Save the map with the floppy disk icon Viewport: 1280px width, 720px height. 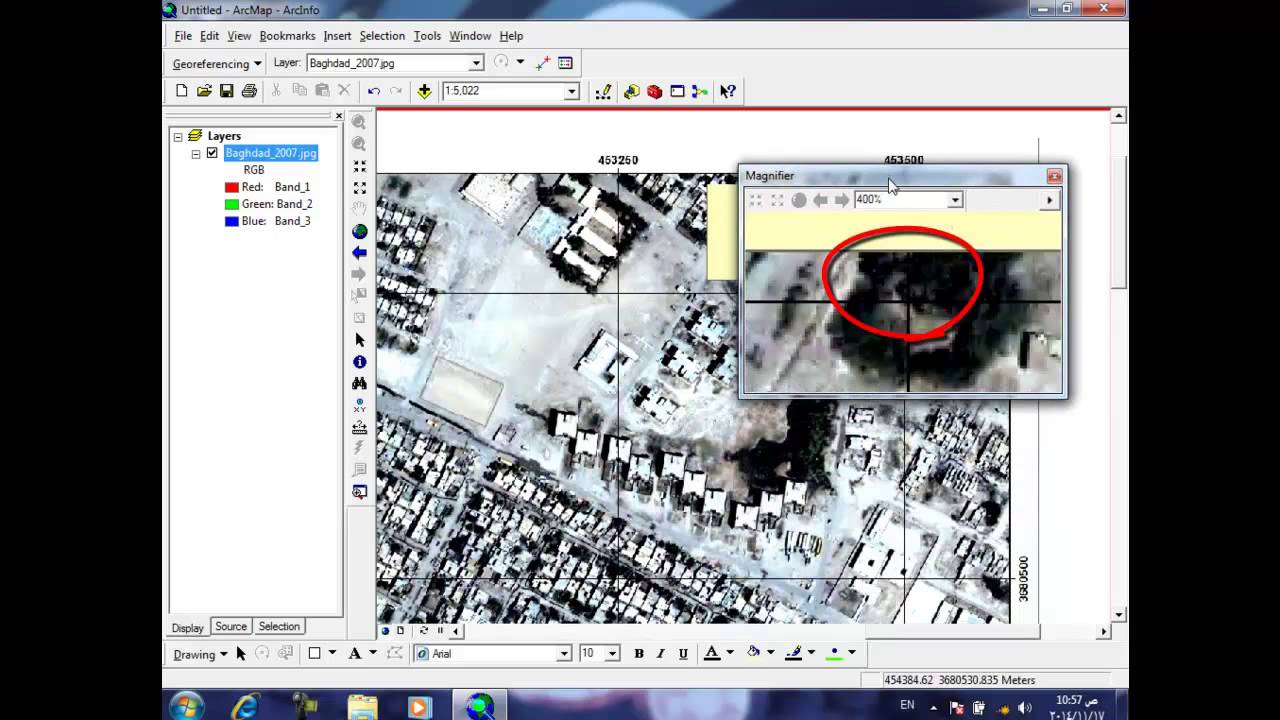point(227,91)
